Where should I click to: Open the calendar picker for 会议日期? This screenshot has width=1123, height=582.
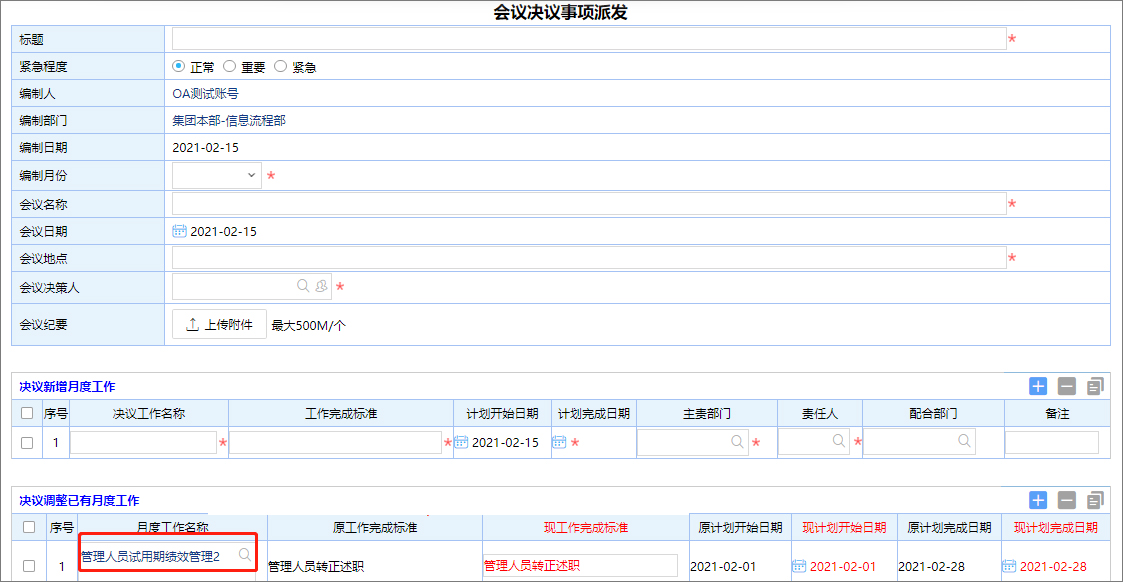(x=178, y=230)
